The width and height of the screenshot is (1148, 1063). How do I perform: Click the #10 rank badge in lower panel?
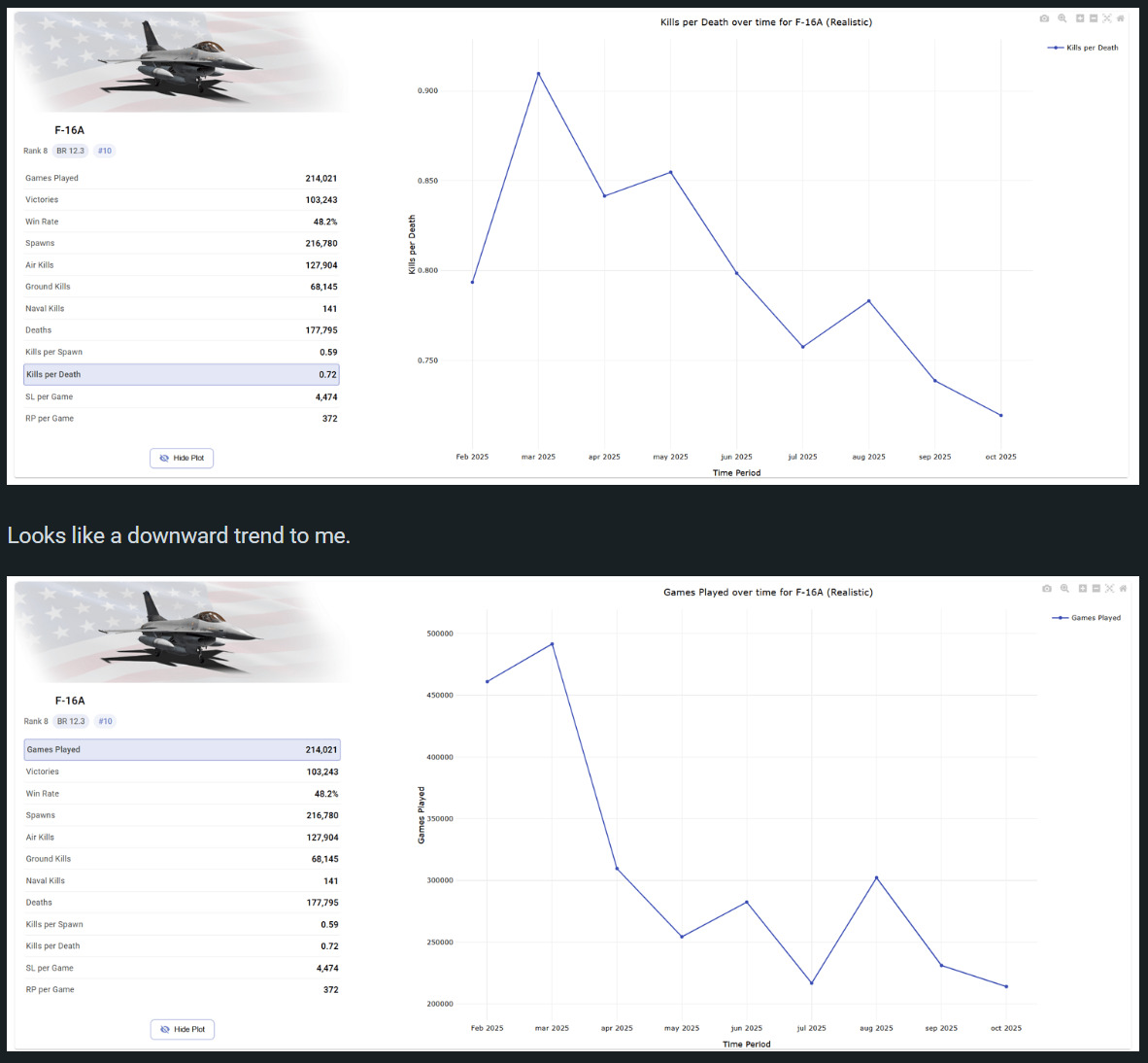tap(105, 721)
